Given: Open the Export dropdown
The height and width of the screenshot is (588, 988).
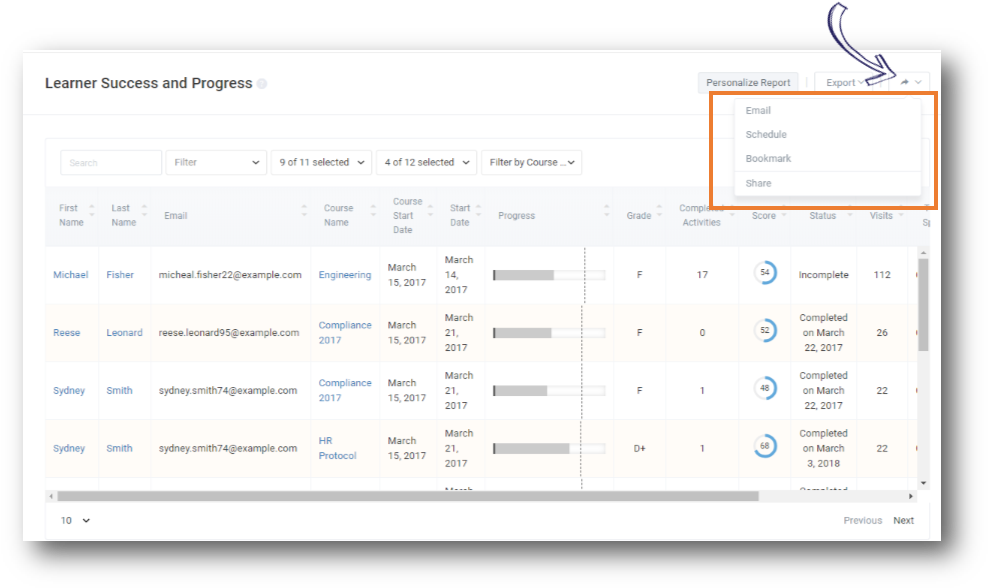Looking at the screenshot, I should 845,83.
